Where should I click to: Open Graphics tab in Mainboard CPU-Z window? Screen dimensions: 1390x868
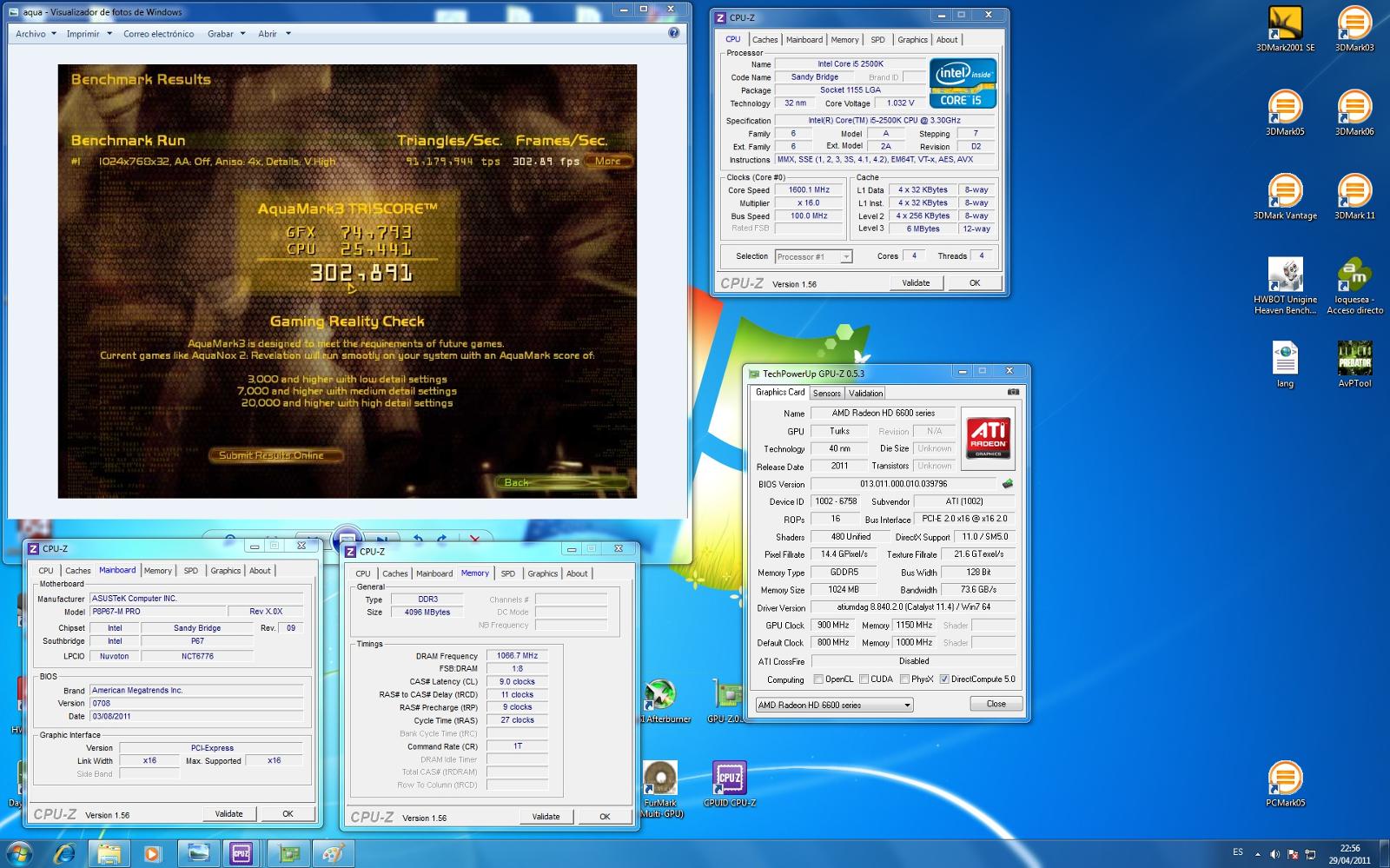coord(225,571)
